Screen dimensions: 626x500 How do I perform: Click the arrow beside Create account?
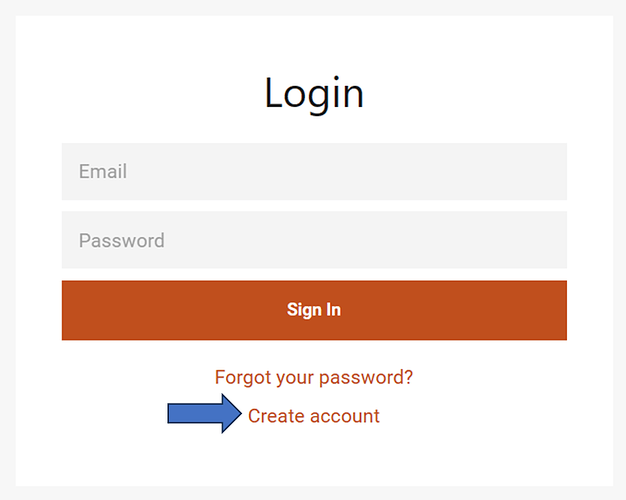[x=204, y=414]
